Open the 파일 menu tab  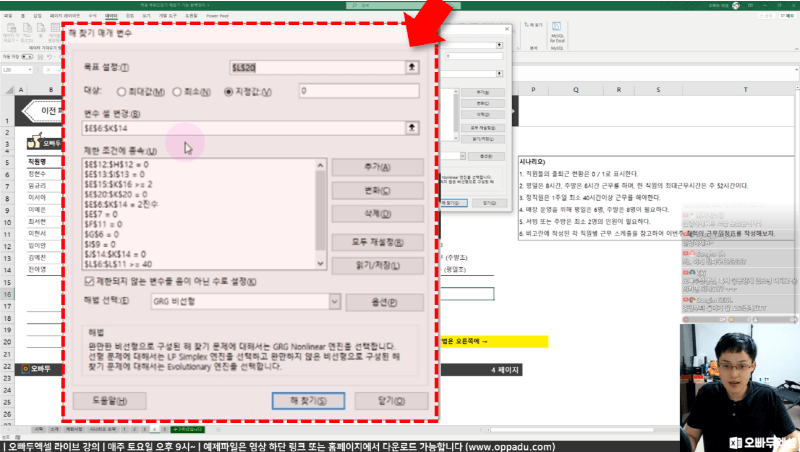tap(8, 16)
